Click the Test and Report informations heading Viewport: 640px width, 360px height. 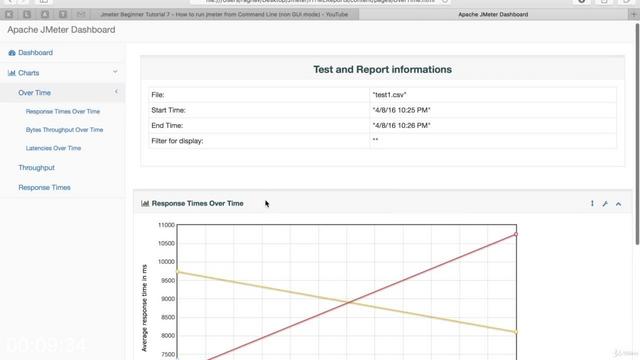point(382,69)
